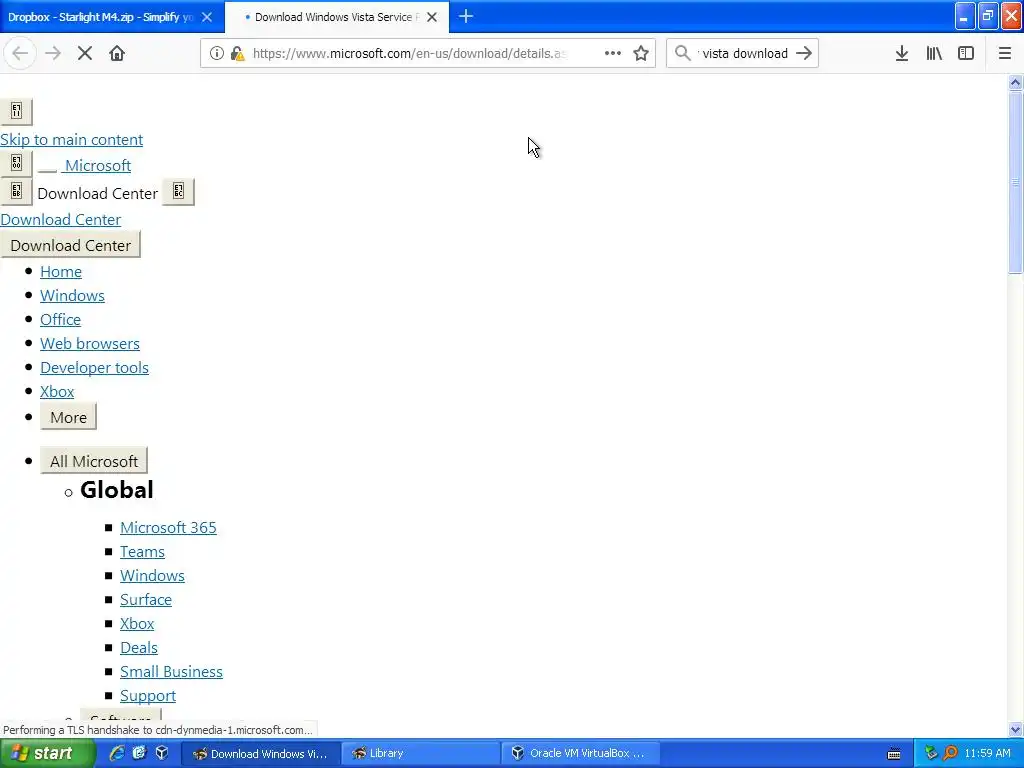
Task: Click the vista download search field
Action: [743, 54]
